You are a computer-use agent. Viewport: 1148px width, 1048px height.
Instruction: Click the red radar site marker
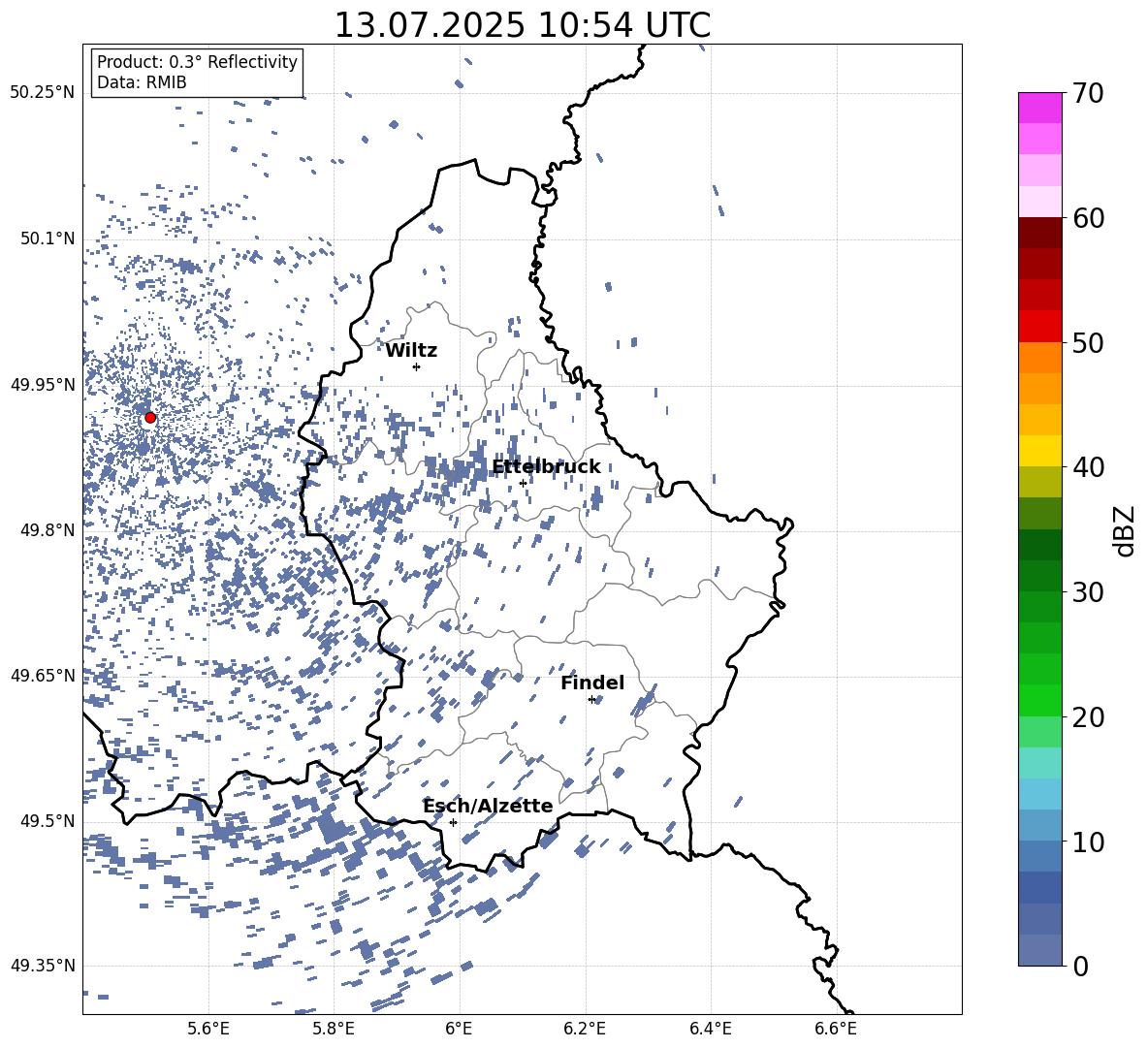pyautogui.click(x=150, y=417)
